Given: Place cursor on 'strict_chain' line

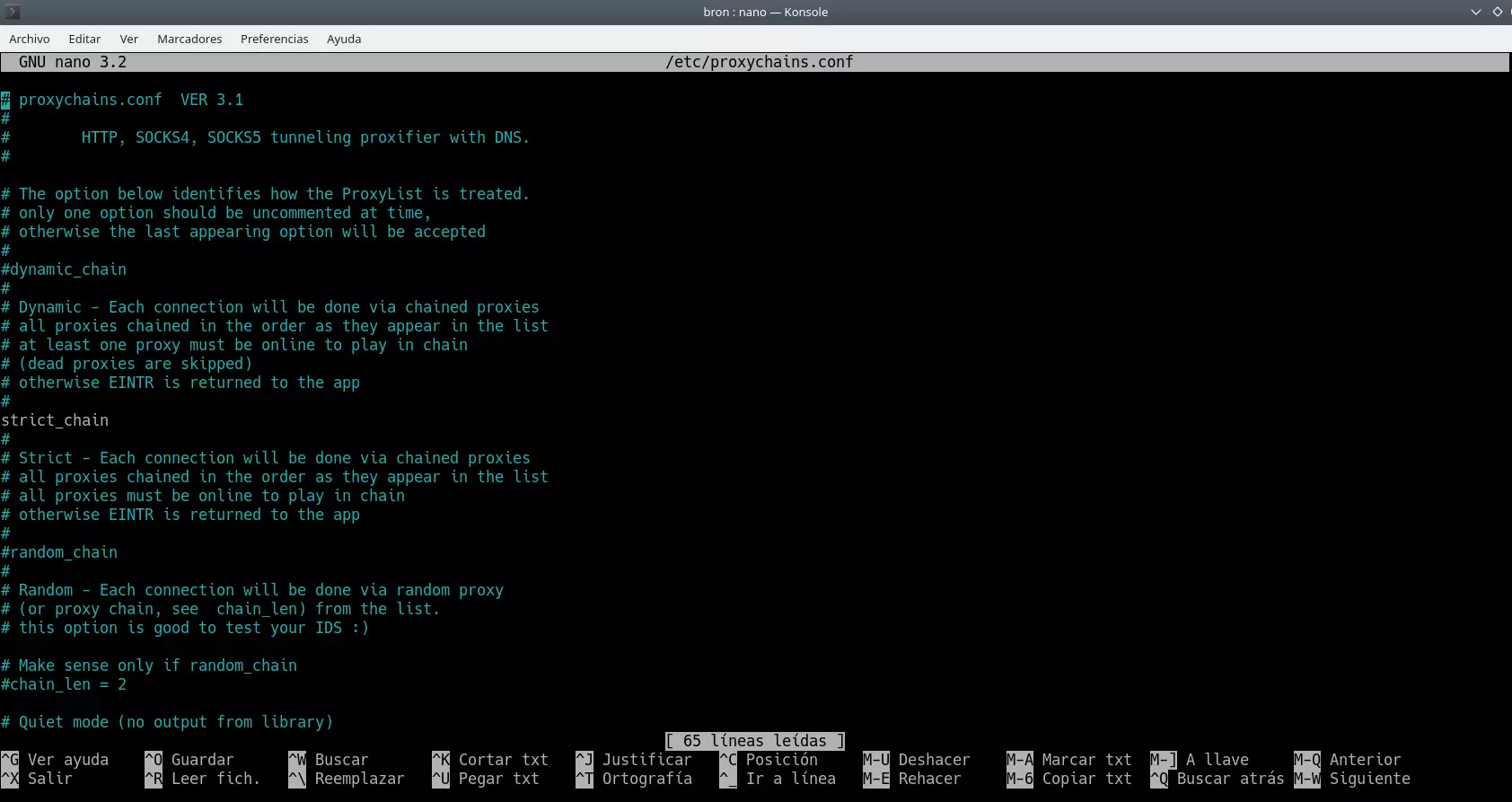Looking at the screenshot, I should tap(55, 420).
